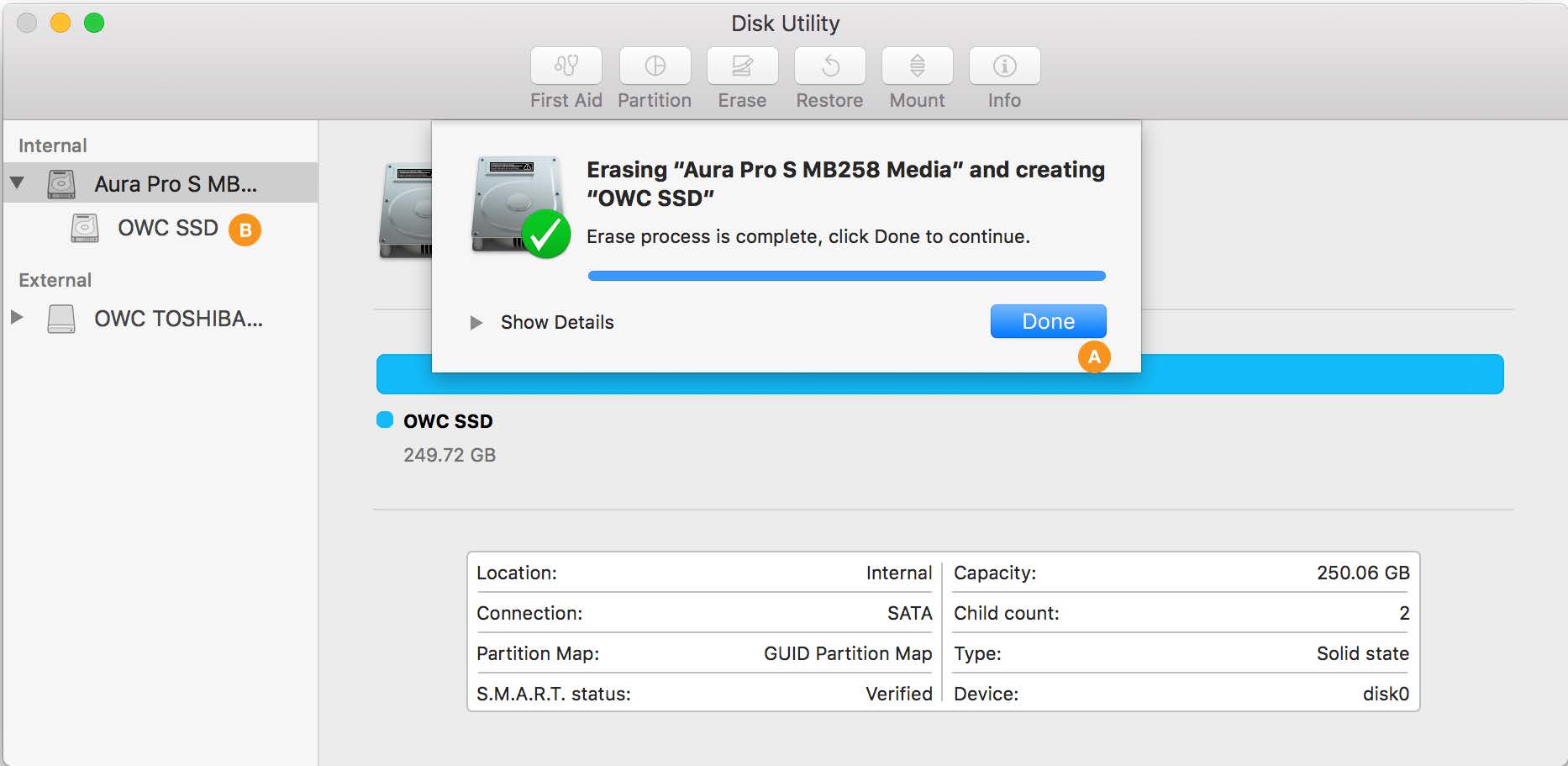Click the Erase toolbar icon

pyautogui.click(x=742, y=66)
